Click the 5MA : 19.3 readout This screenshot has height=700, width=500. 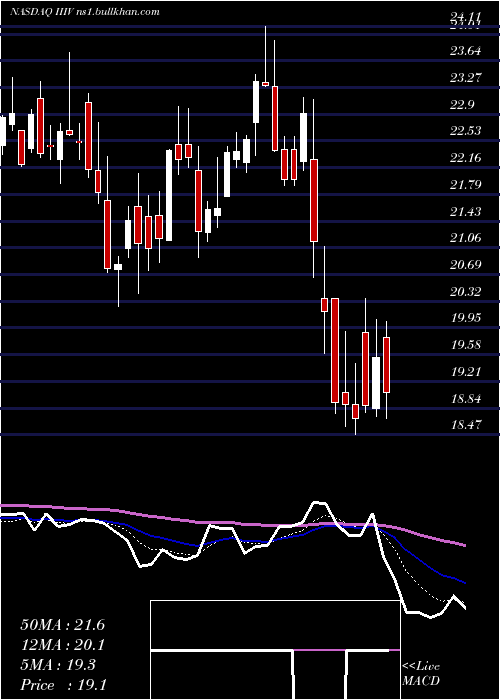pyautogui.click(x=58, y=665)
